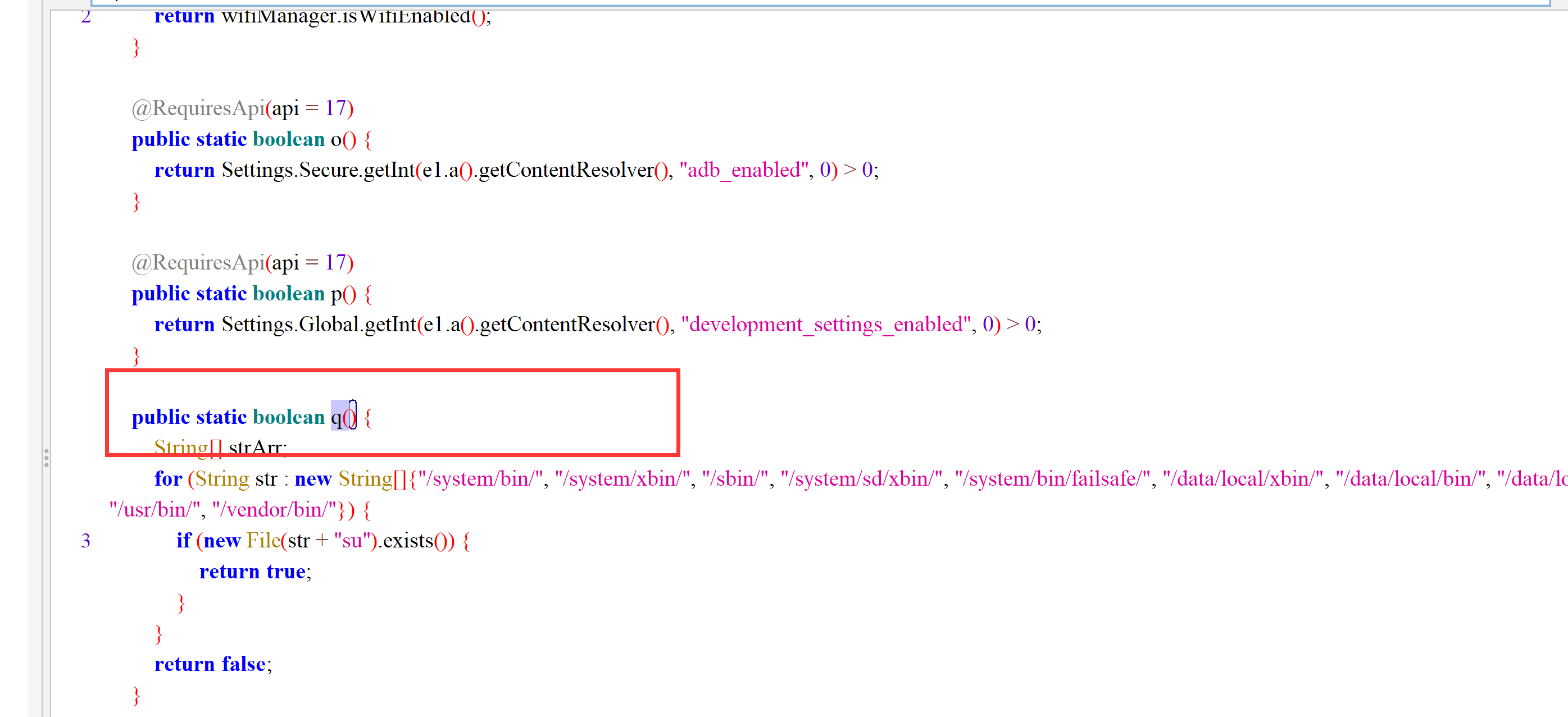Viewport: 1568px width, 717px height.
Task: Click line number 2 in the gutter
Action: click(x=86, y=16)
